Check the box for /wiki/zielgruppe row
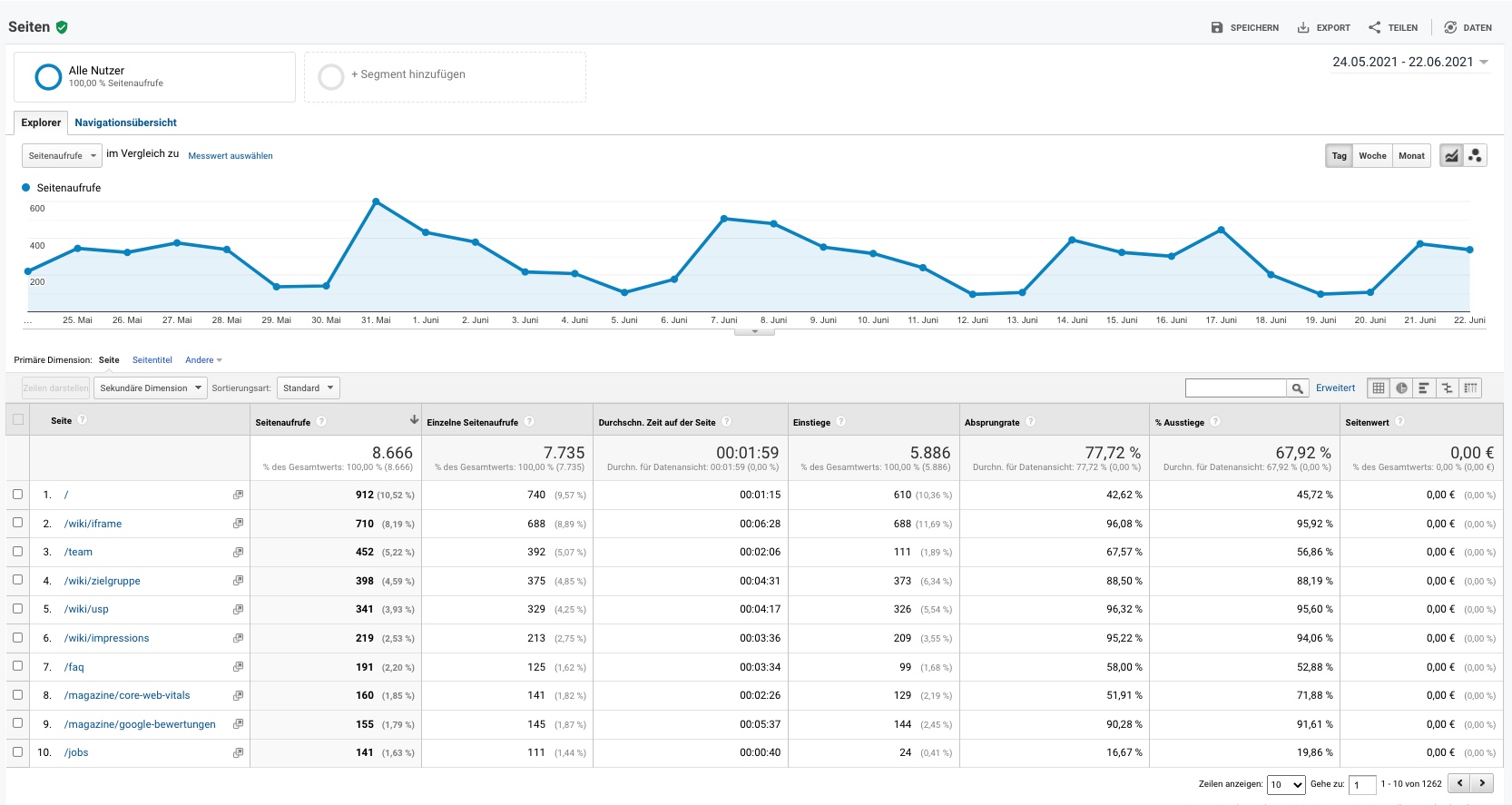The height and width of the screenshot is (805, 1512). [18, 580]
